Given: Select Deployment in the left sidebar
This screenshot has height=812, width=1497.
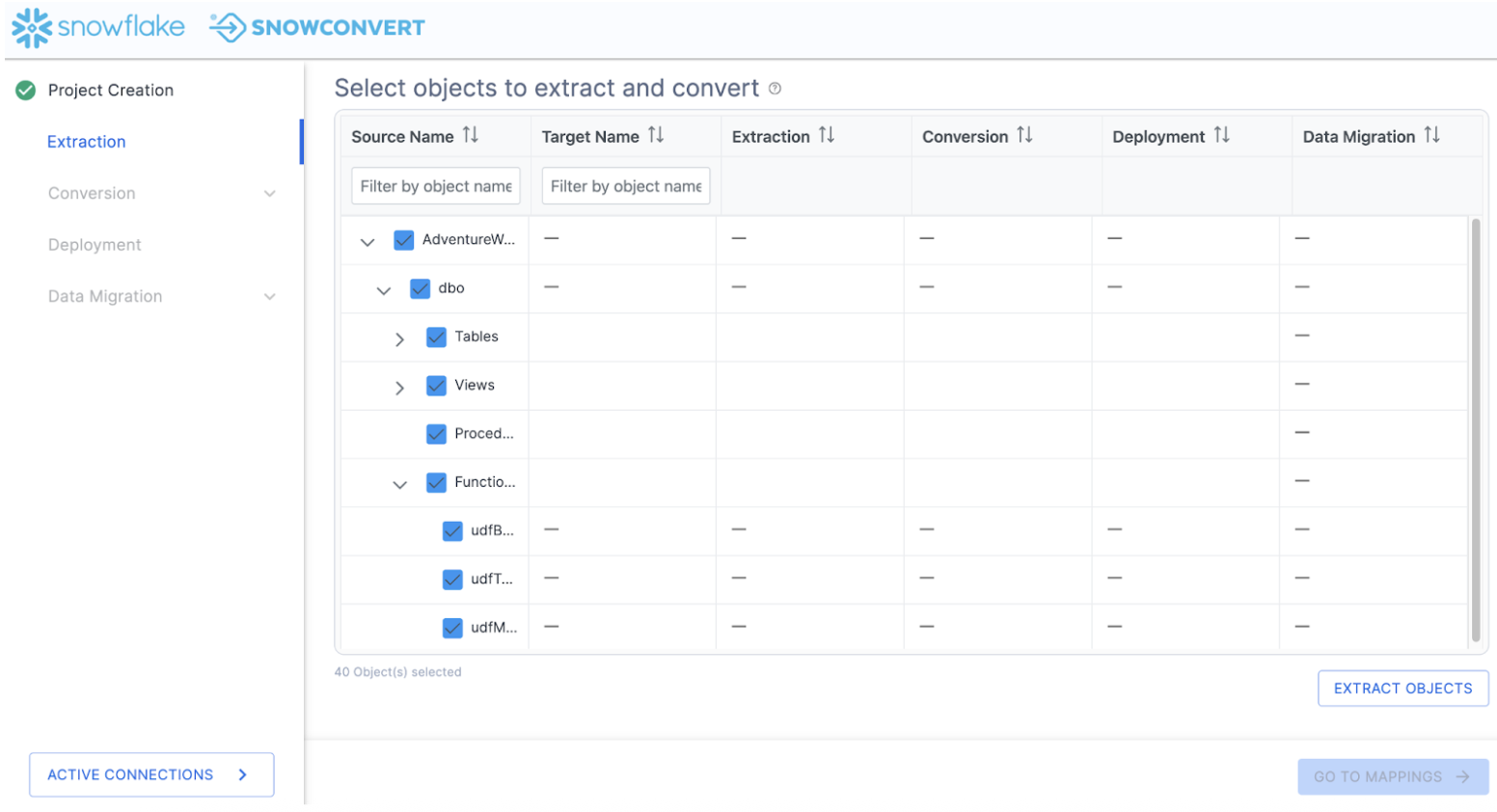Looking at the screenshot, I should tap(95, 245).
